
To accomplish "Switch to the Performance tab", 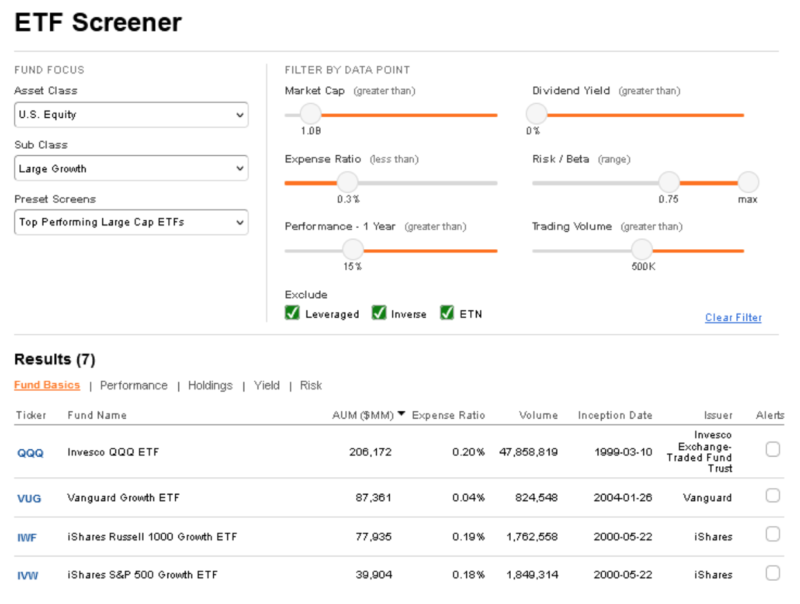I will tap(134, 386).
